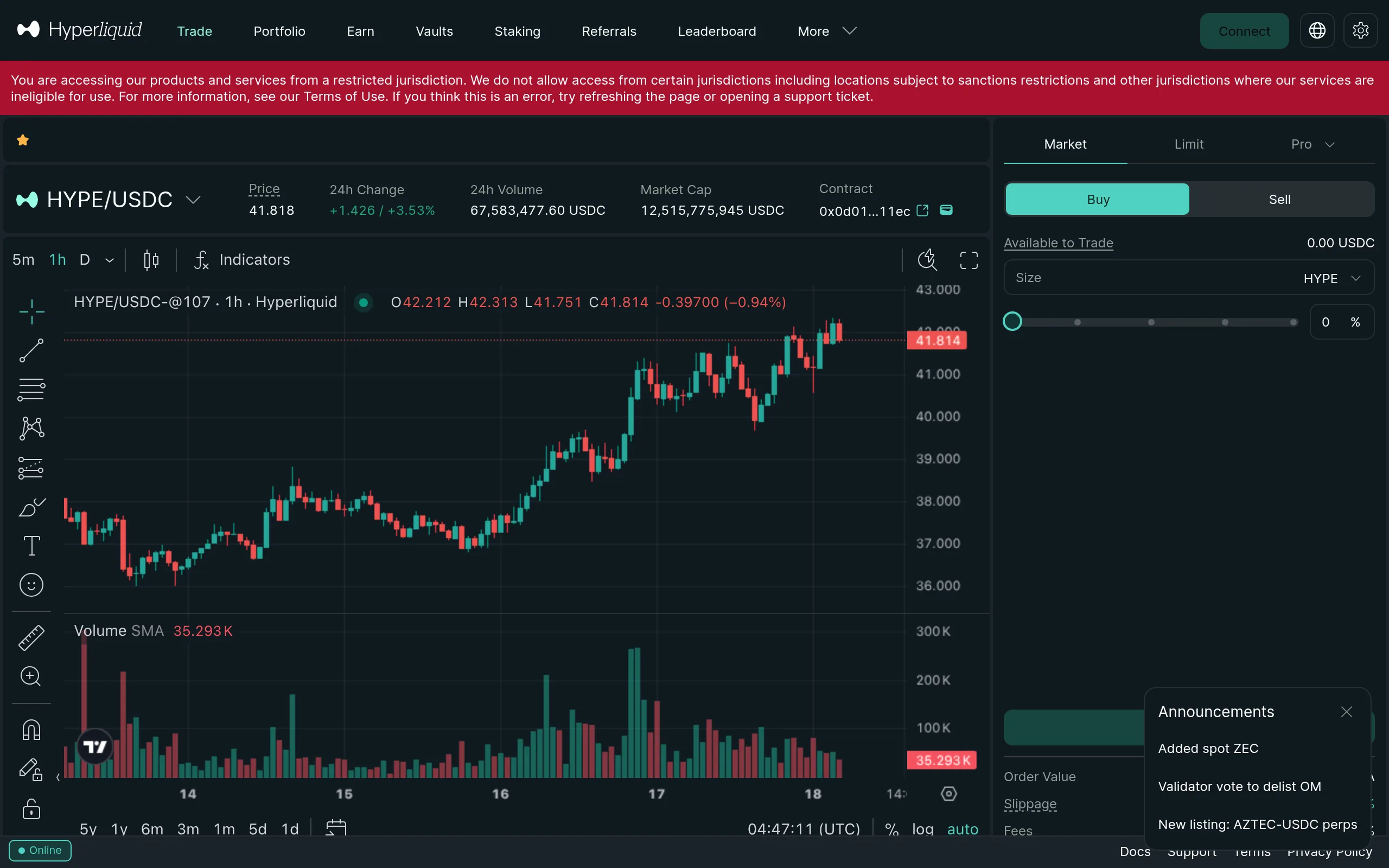Open the Size unit HYPE dropdown
1389x868 pixels.
tap(1331, 277)
